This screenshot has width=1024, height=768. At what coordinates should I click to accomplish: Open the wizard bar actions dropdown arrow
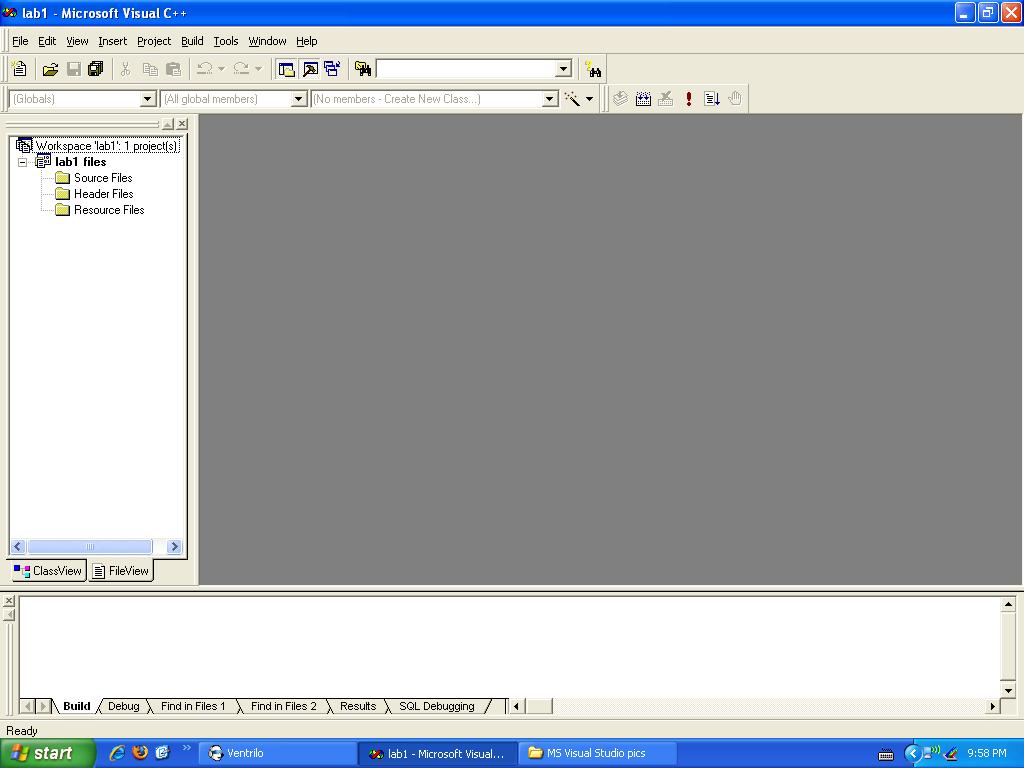tap(589, 99)
